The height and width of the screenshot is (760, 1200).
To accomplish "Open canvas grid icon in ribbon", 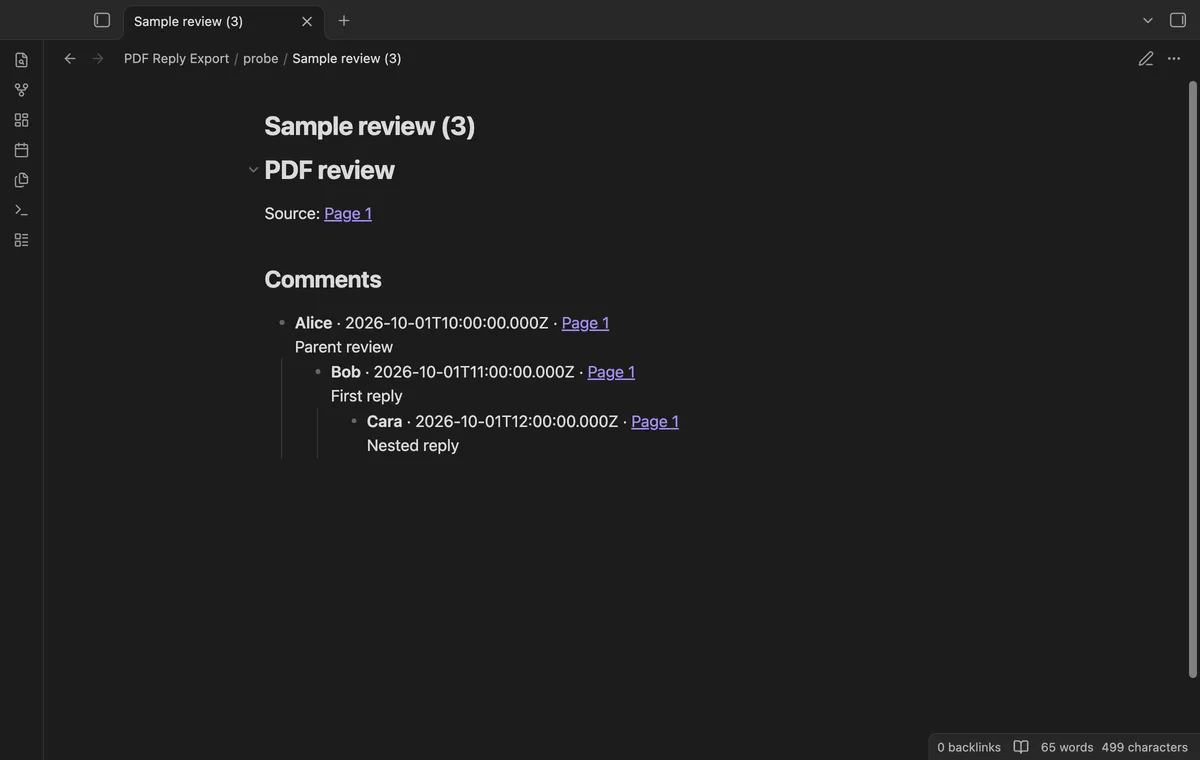I will pyautogui.click(x=21, y=120).
